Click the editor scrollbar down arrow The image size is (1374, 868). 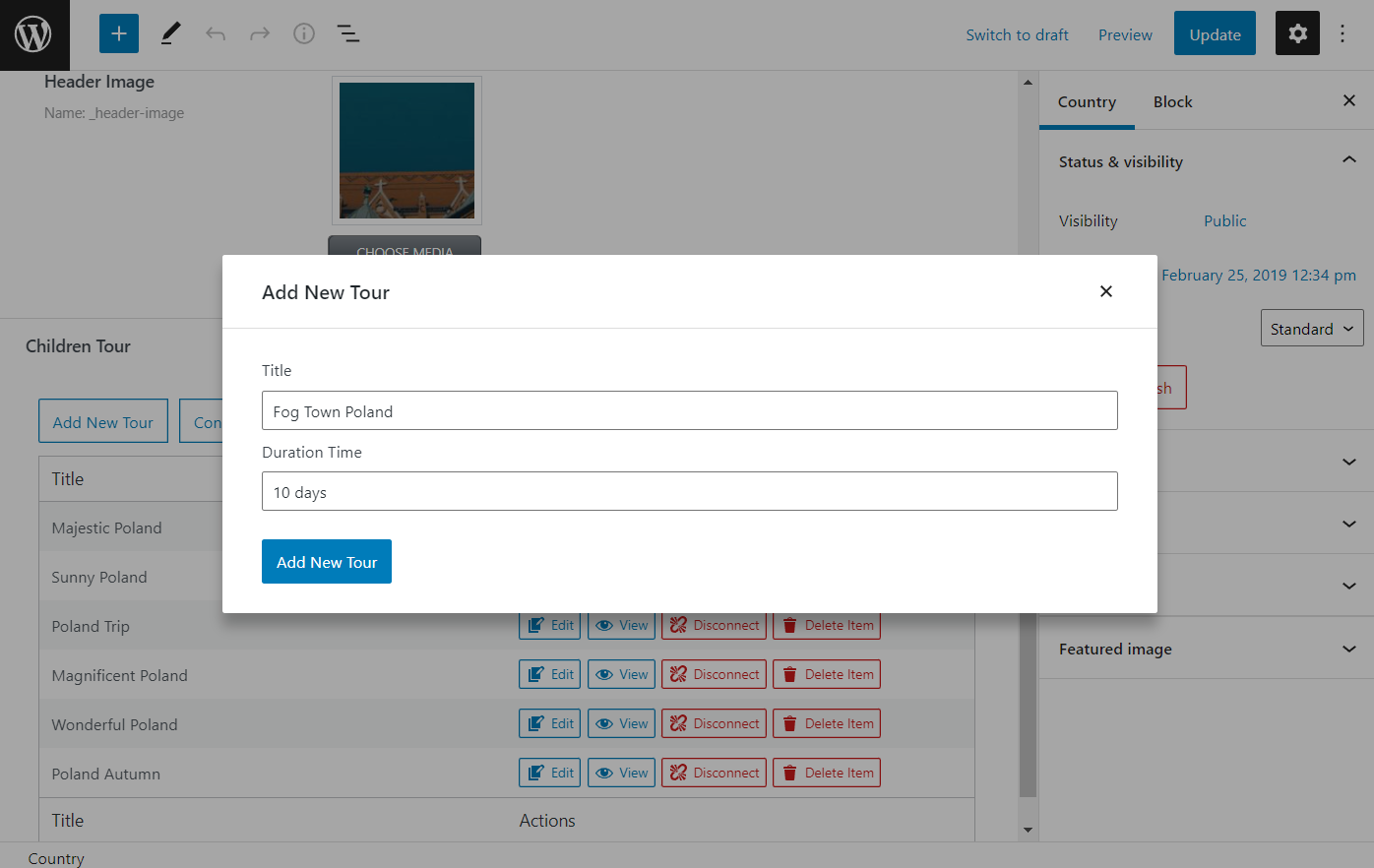1028,830
